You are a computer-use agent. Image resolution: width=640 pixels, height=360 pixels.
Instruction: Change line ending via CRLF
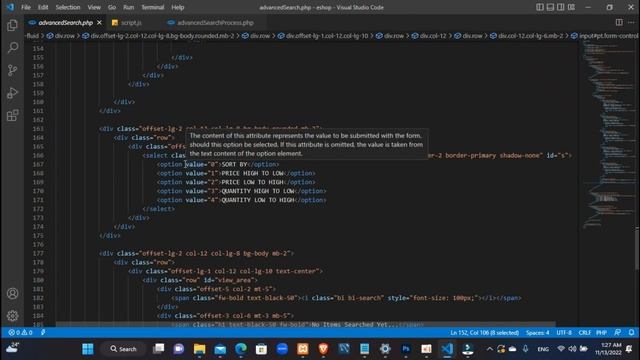click(x=584, y=333)
